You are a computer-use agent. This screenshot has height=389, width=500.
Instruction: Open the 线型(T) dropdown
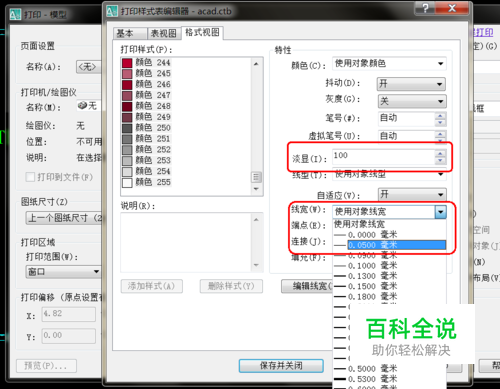coord(389,174)
